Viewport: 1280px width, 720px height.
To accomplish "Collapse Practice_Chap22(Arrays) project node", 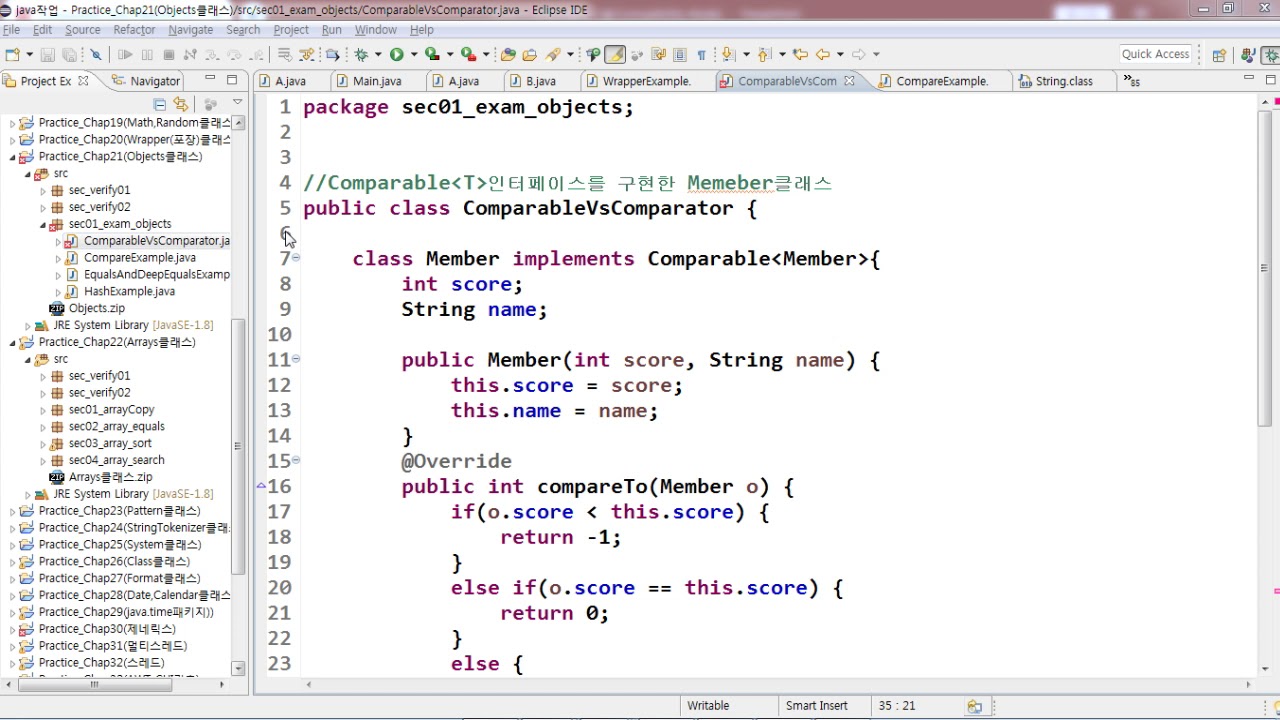I will pos(14,342).
